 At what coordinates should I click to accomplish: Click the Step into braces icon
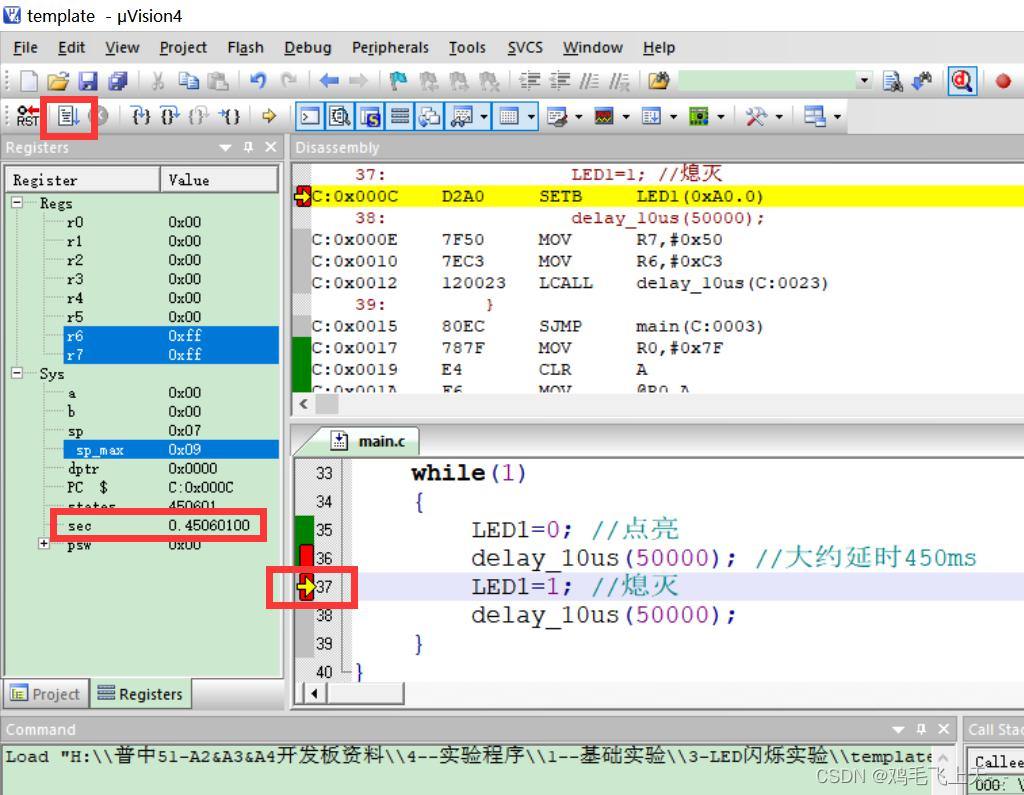coord(140,116)
